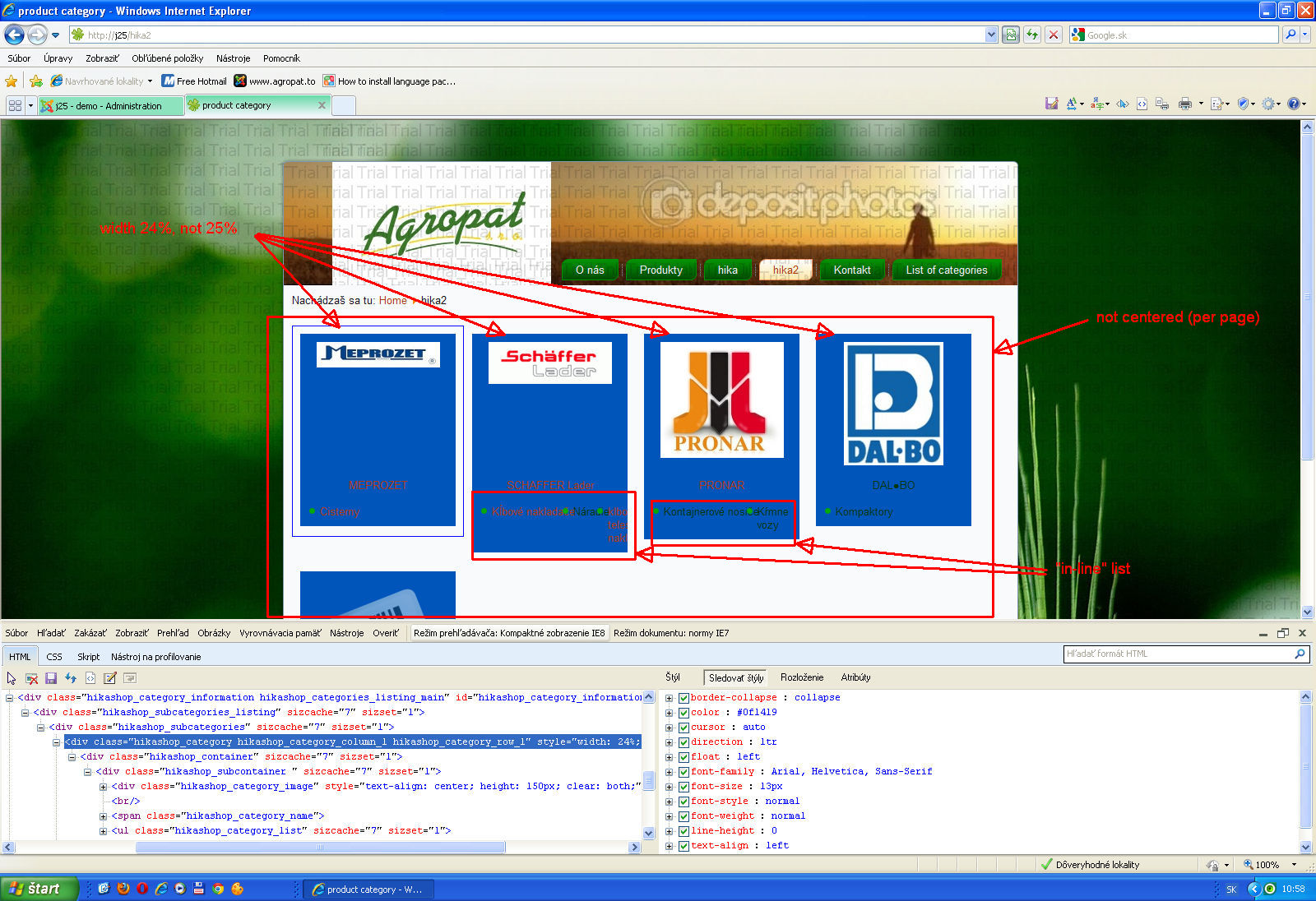The height and width of the screenshot is (901, 1316).
Task: Switch to the Skript tab
Action: tap(88, 657)
